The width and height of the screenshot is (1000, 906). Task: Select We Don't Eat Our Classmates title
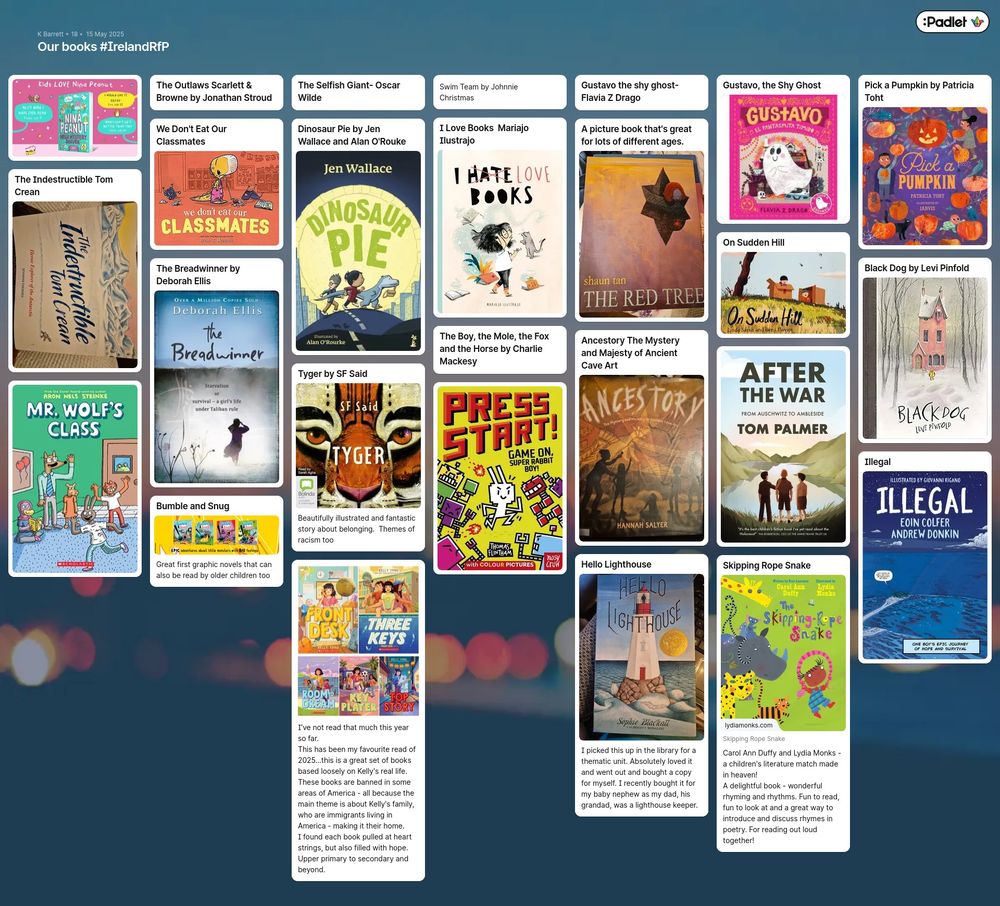coord(191,135)
